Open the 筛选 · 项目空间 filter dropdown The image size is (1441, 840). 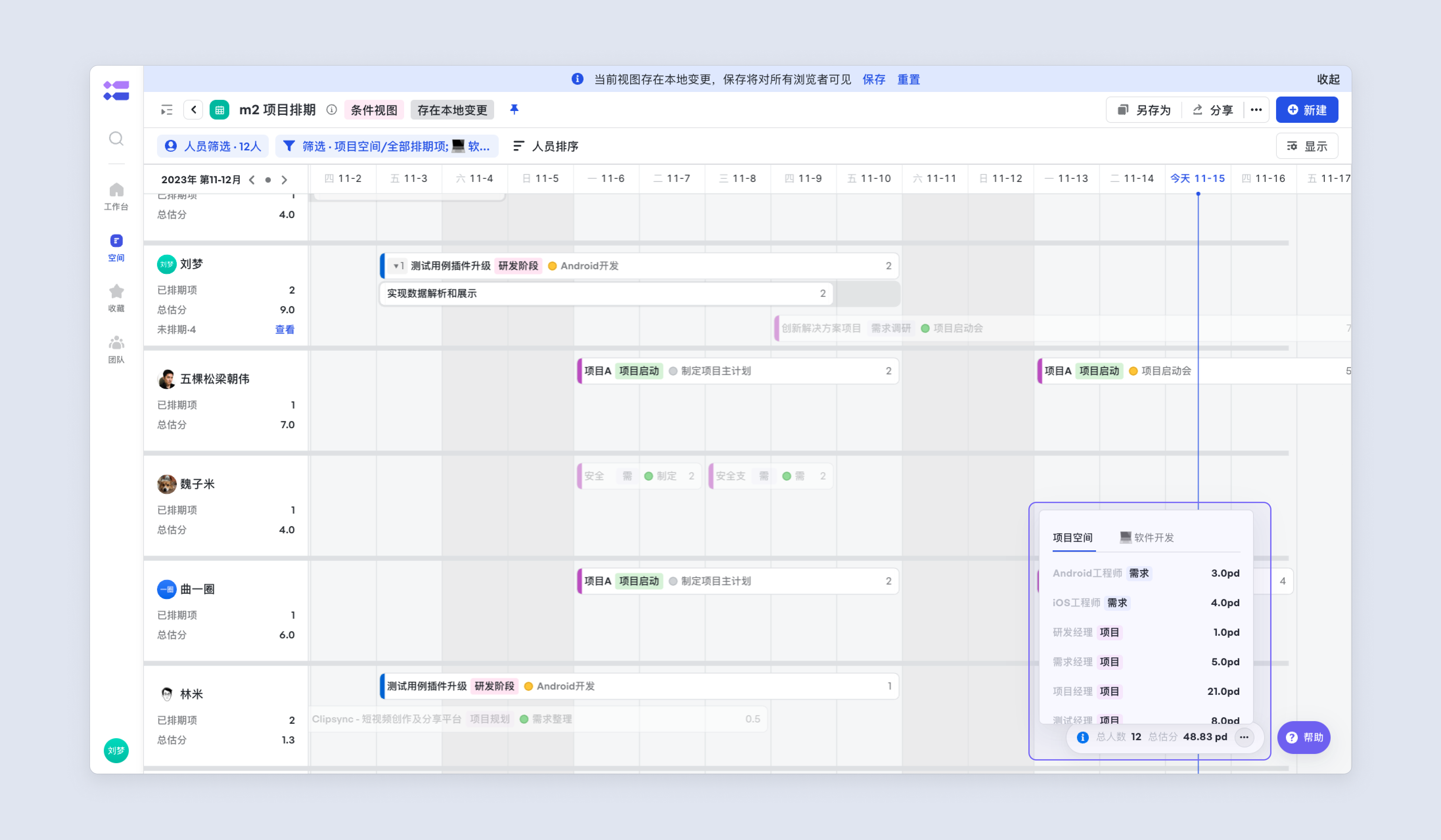(x=387, y=146)
